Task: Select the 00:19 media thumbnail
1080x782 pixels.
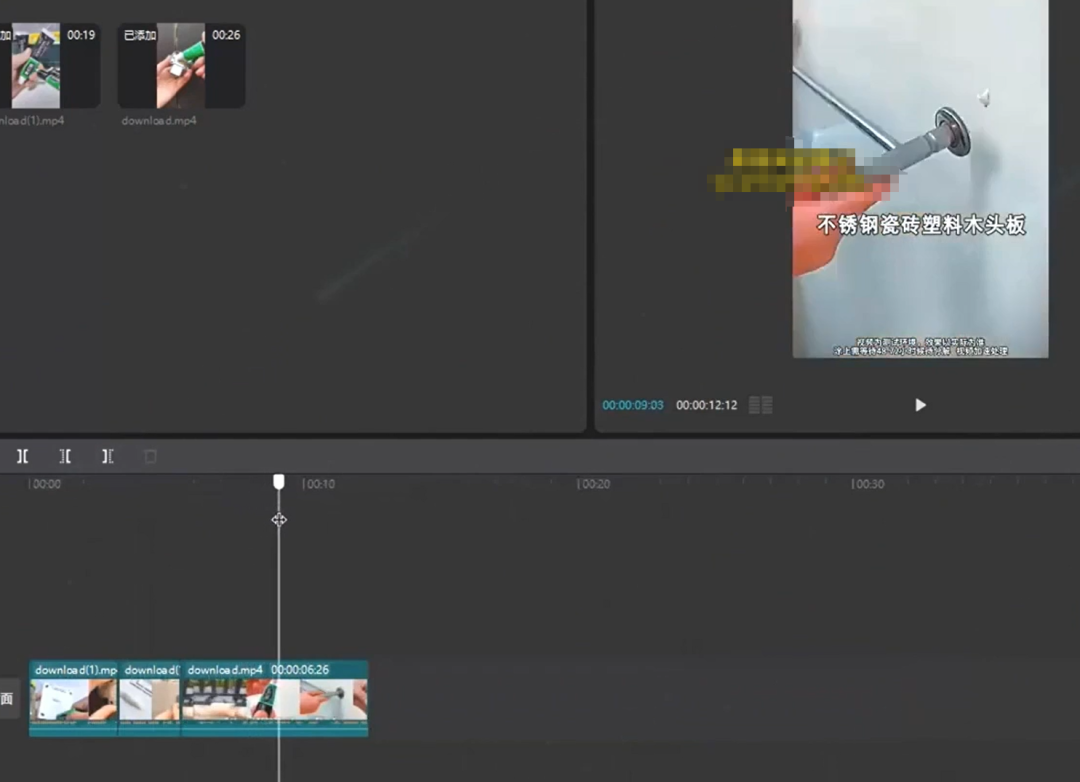Action: [x=48, y=66]
